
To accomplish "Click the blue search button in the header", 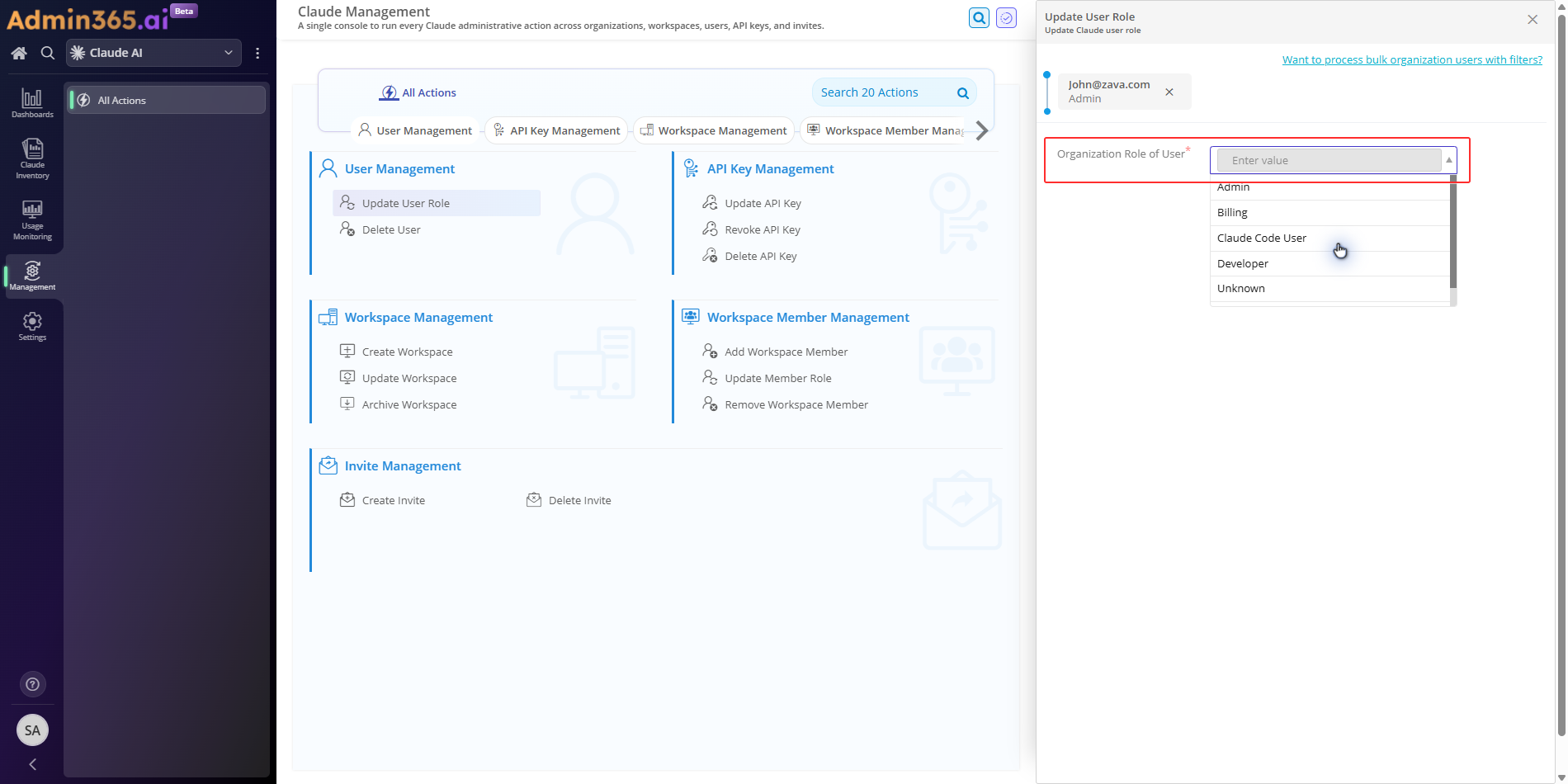I will pos(979,17).
